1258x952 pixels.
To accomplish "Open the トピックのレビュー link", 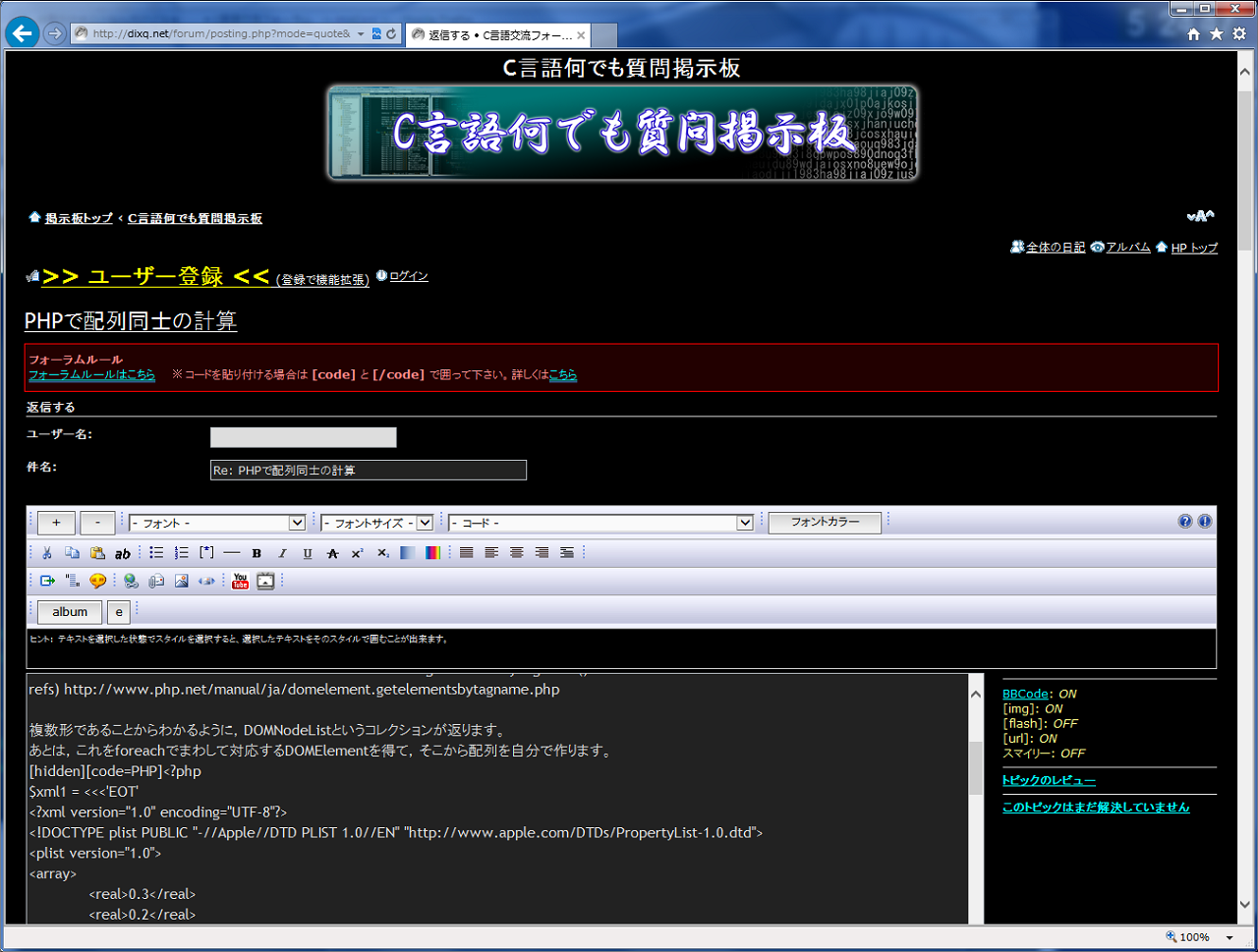I will [1049, 780].
